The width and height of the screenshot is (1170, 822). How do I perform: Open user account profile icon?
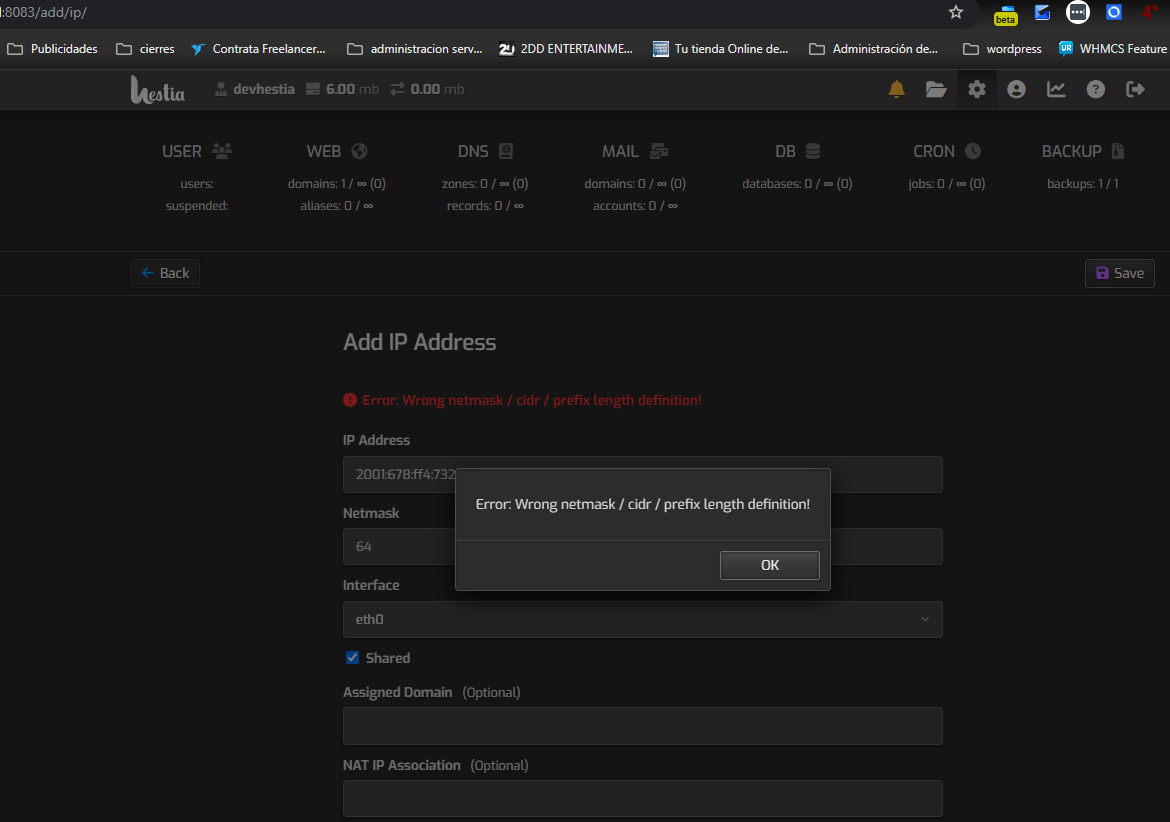point(1016,90)
